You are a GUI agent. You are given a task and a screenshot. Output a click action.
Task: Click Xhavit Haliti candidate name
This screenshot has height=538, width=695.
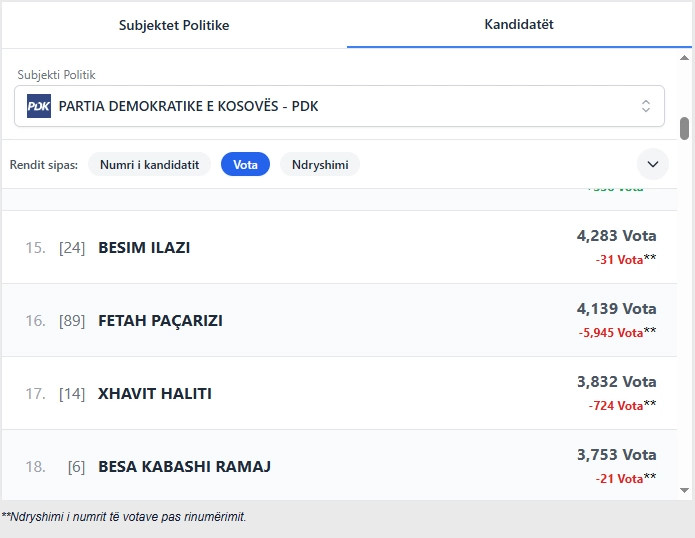[x=155, y=394]
